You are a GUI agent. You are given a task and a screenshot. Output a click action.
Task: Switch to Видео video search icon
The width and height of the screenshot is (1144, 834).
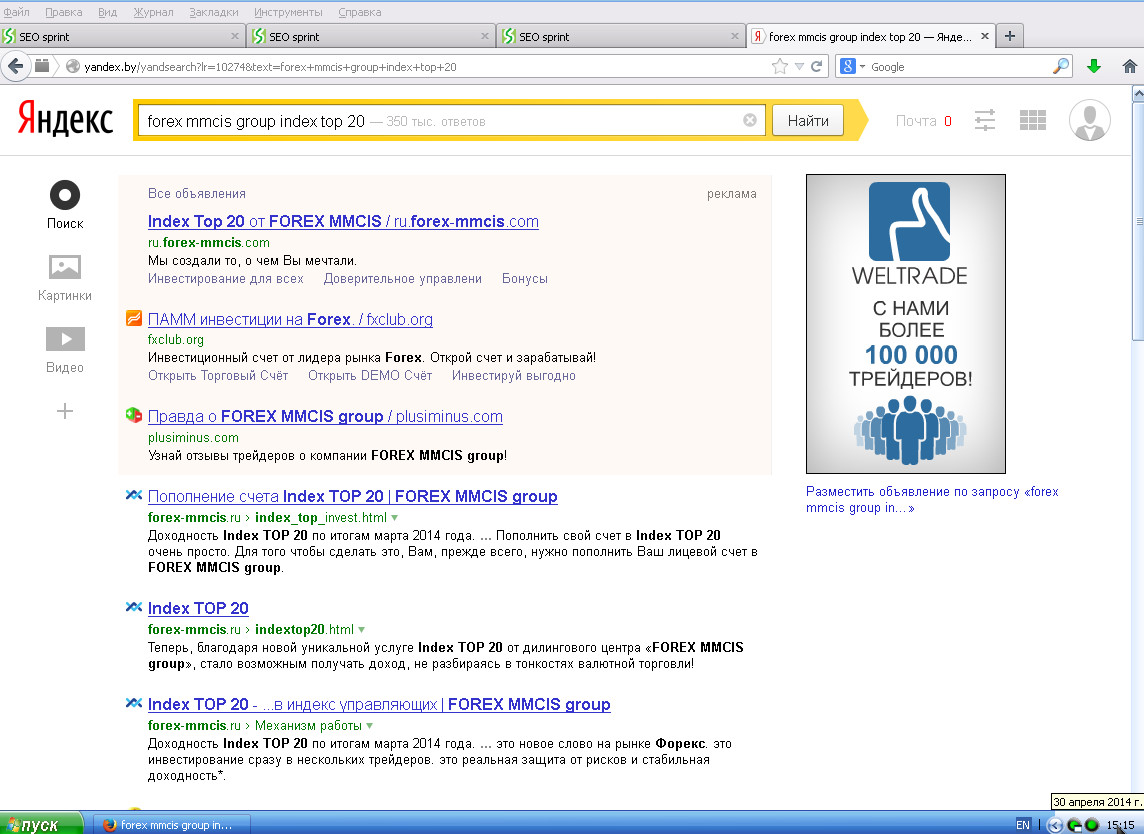65,339
